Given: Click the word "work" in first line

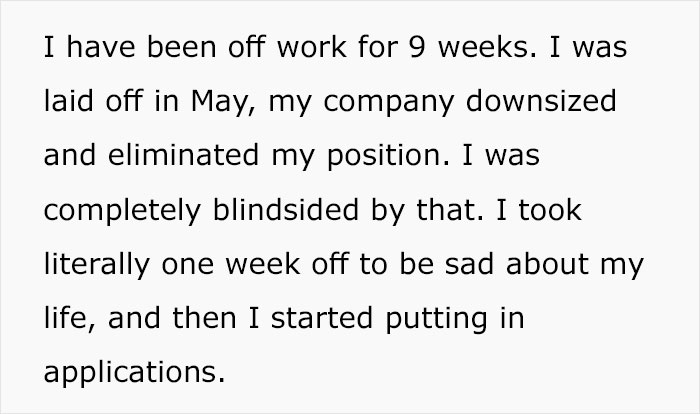Looking at the screenshot, I should coord(312,47).
